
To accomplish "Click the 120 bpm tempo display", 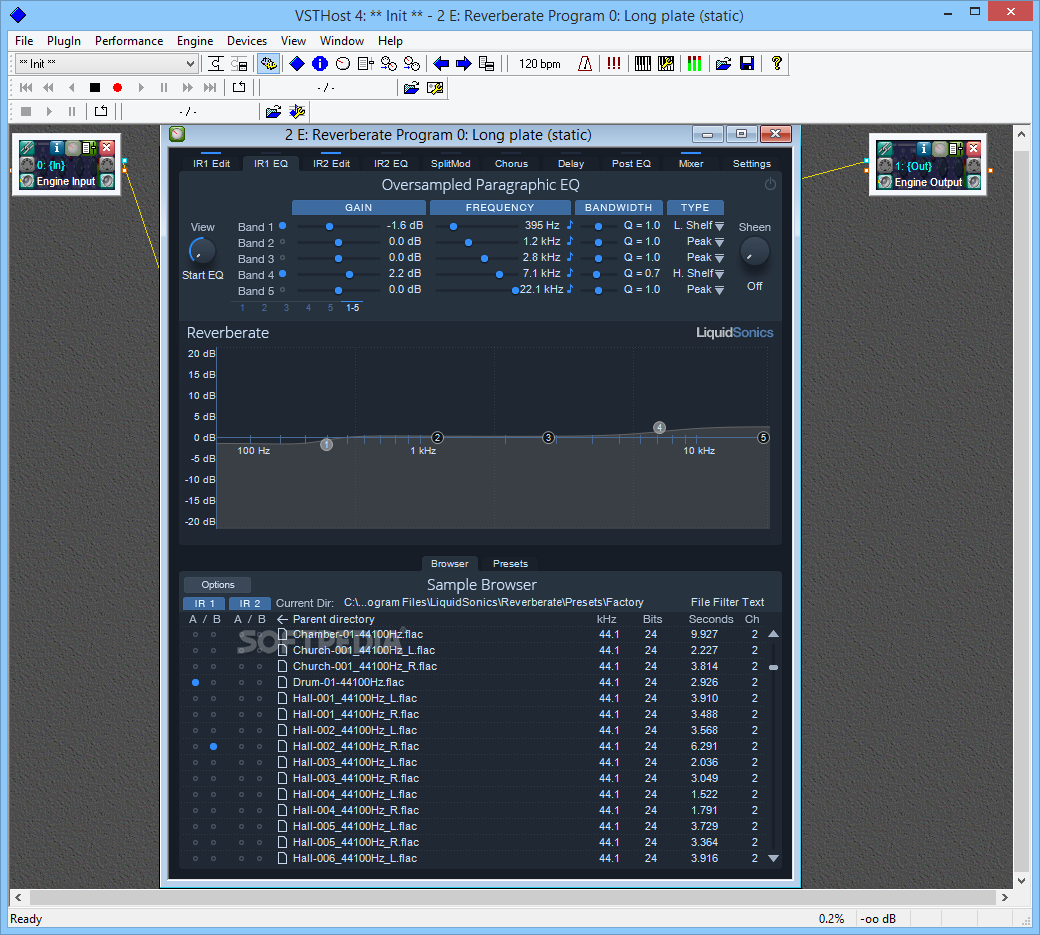I will (539, 64).
